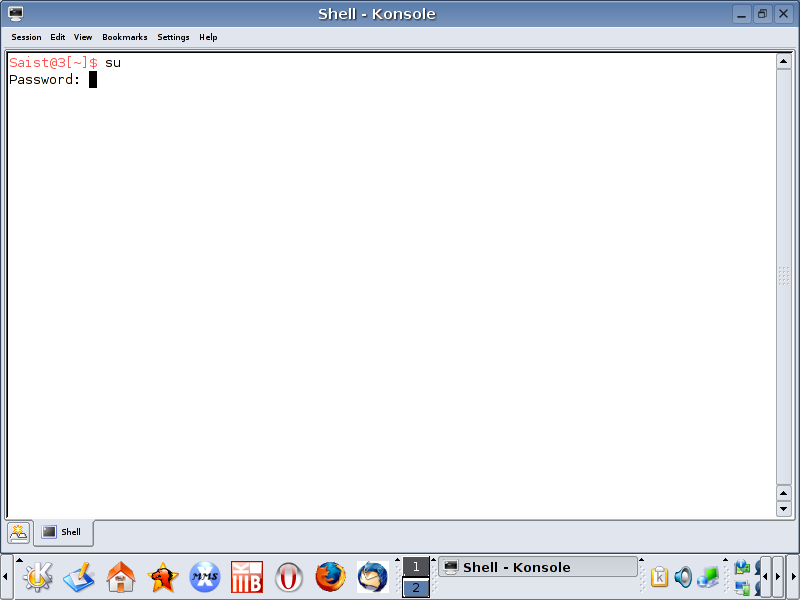This screenshot has width=800, height=600.
Task: Launch Firefox from the panel
Action: pyautogui.click(x=330, y=577)
